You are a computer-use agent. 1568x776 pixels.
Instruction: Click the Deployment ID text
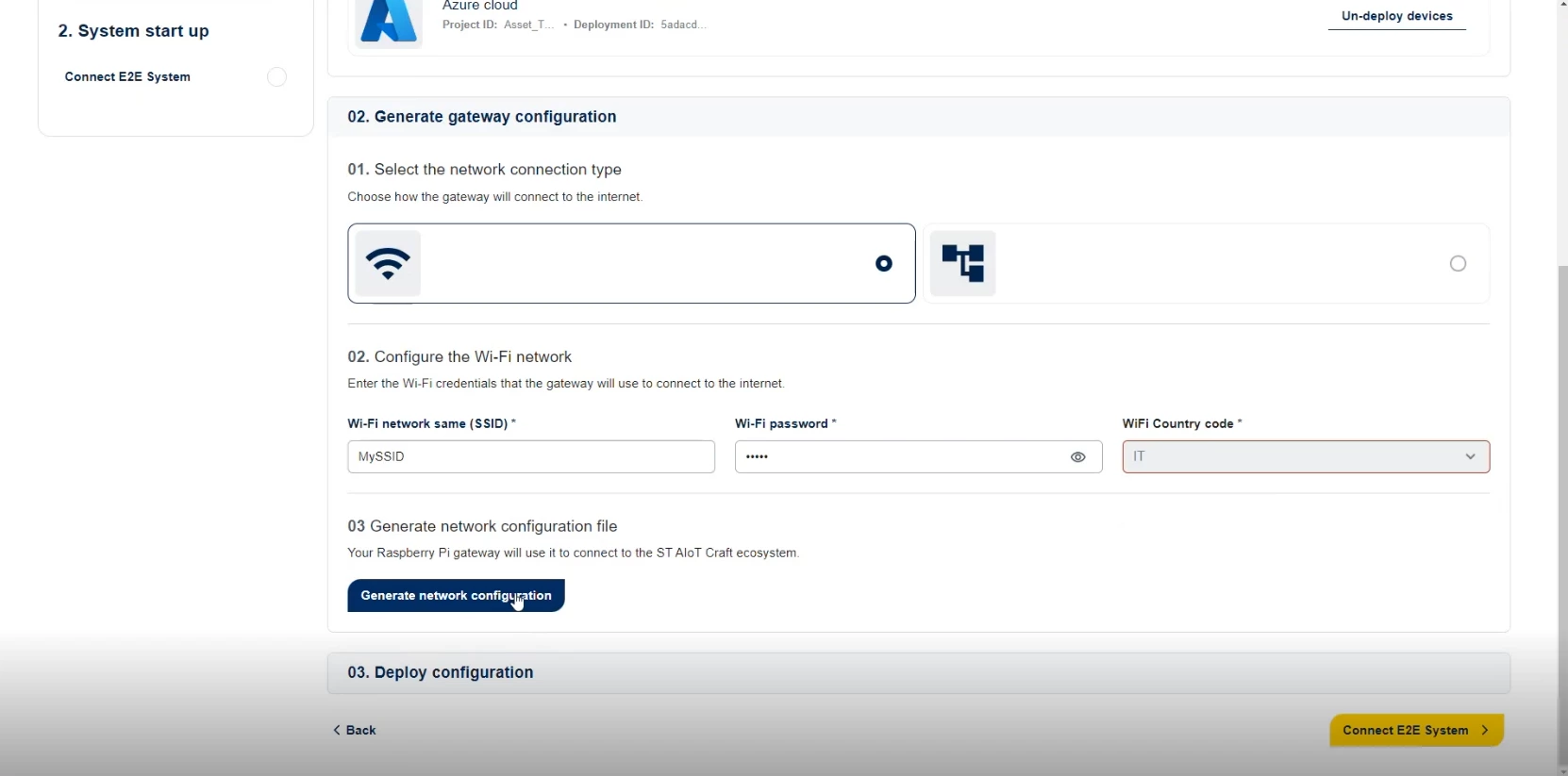(x=640, y=25)
